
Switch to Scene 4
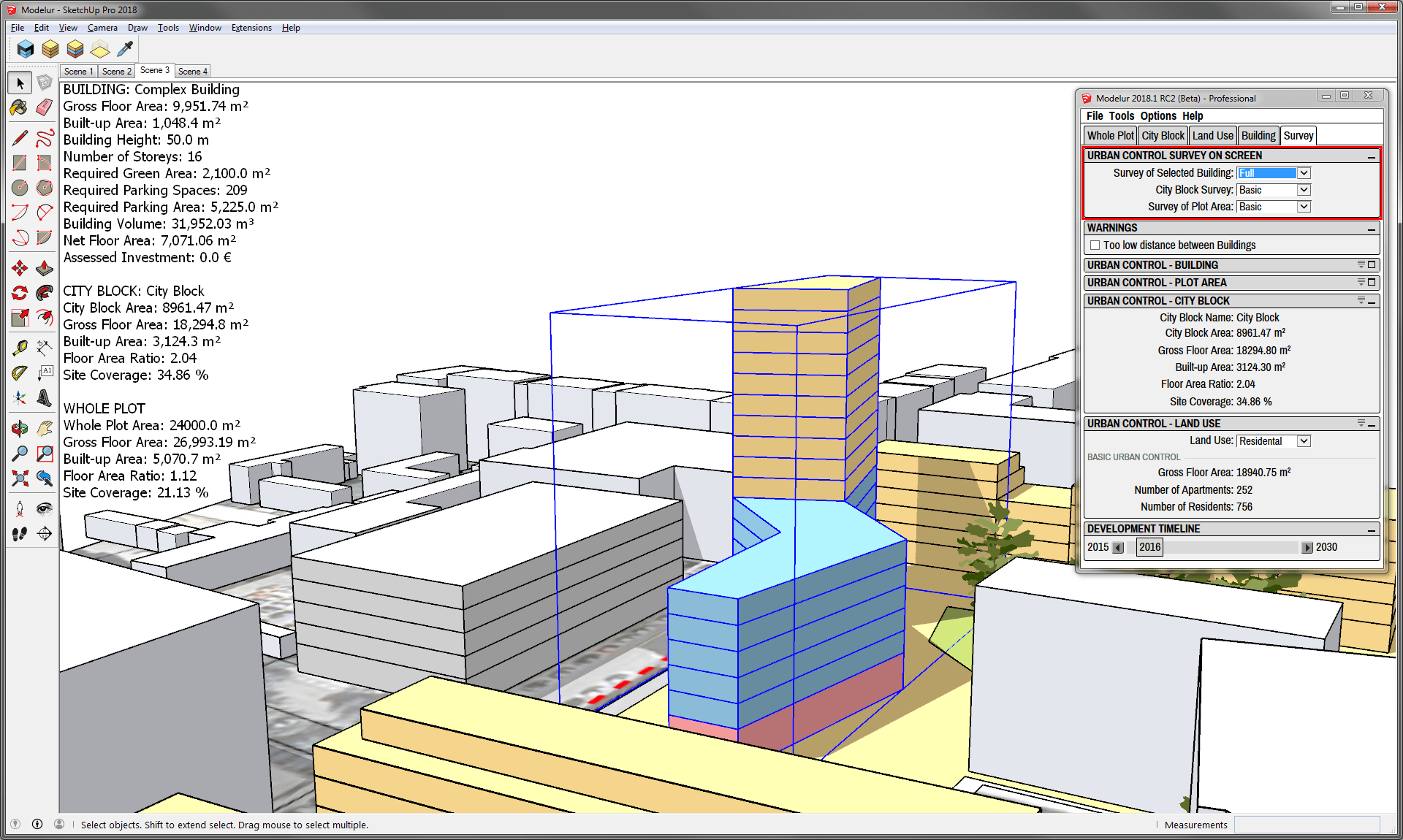point(192,70)
